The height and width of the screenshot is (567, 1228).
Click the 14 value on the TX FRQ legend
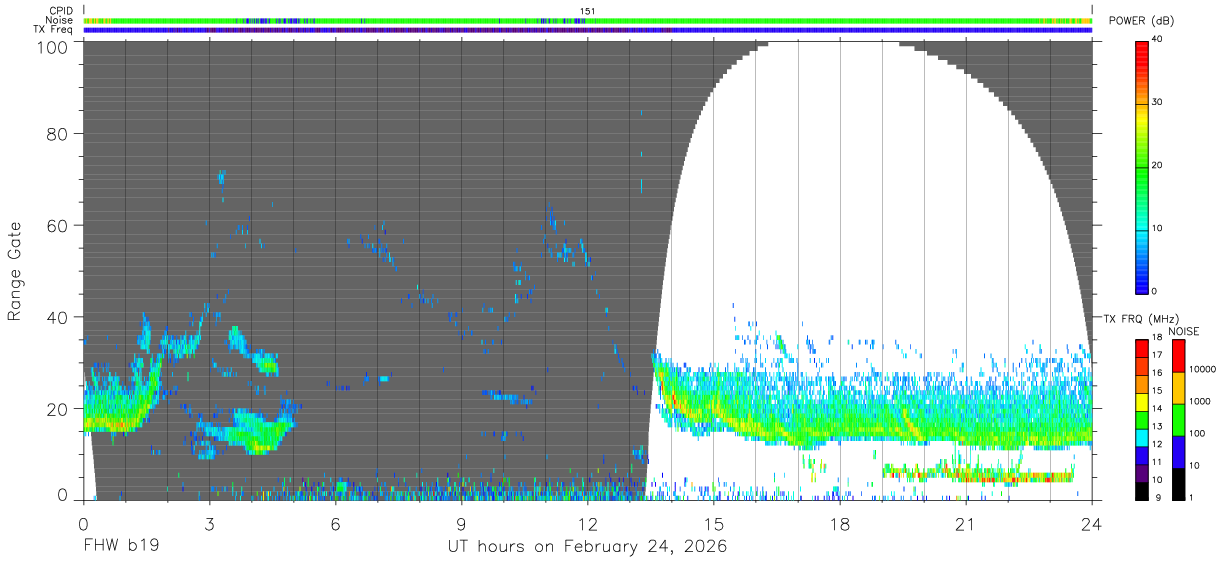(x=1158, y=408)
